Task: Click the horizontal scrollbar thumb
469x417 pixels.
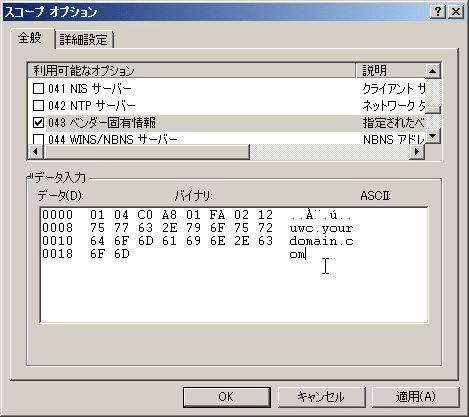Action: (x=146, y=152)
